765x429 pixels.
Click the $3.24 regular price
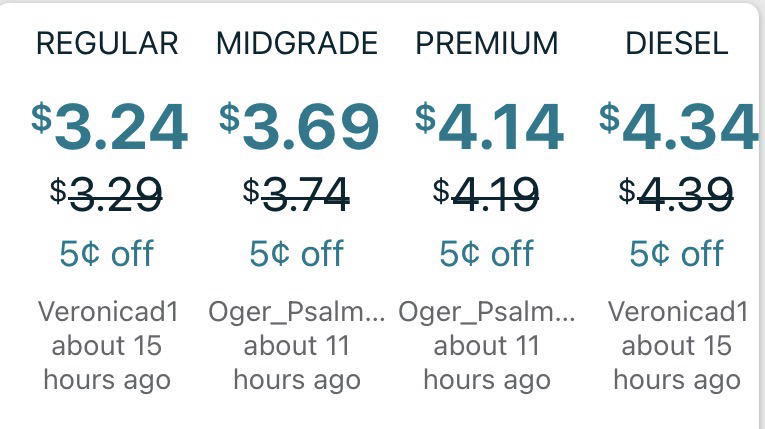tap(109, 126)
